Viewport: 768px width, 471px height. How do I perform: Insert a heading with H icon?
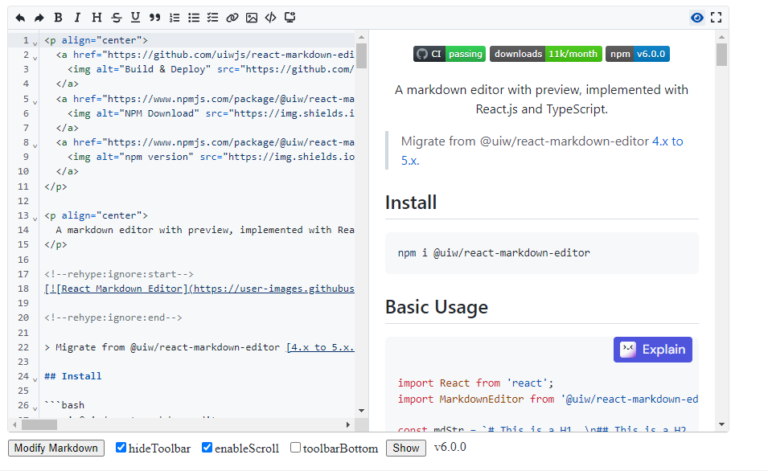pos(97,18)
